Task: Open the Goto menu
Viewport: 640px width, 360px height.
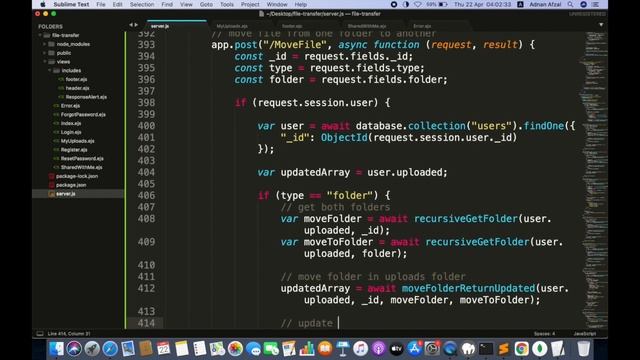Action: (206, 4)
